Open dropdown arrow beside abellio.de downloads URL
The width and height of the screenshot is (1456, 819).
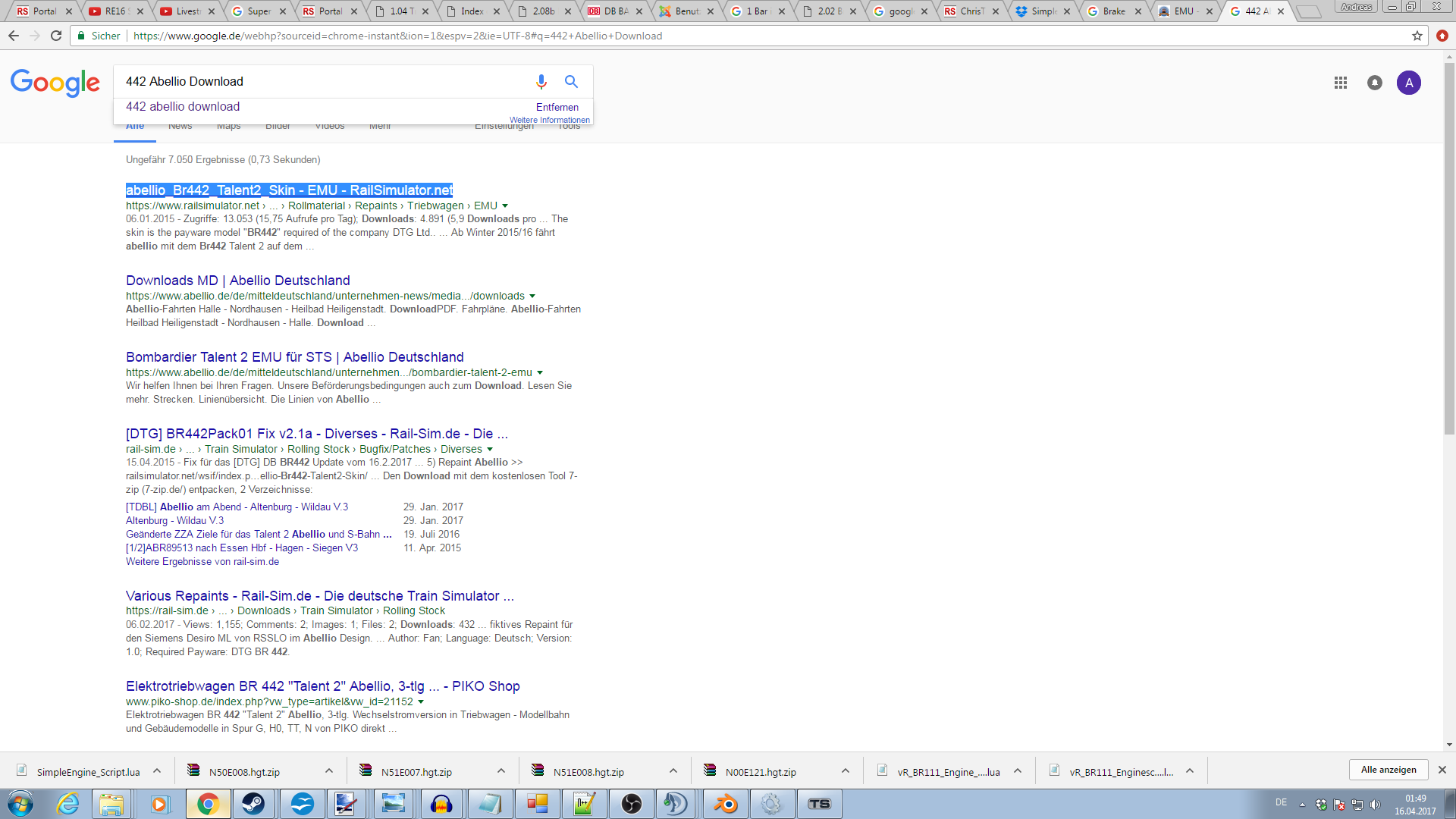[532, 297]
